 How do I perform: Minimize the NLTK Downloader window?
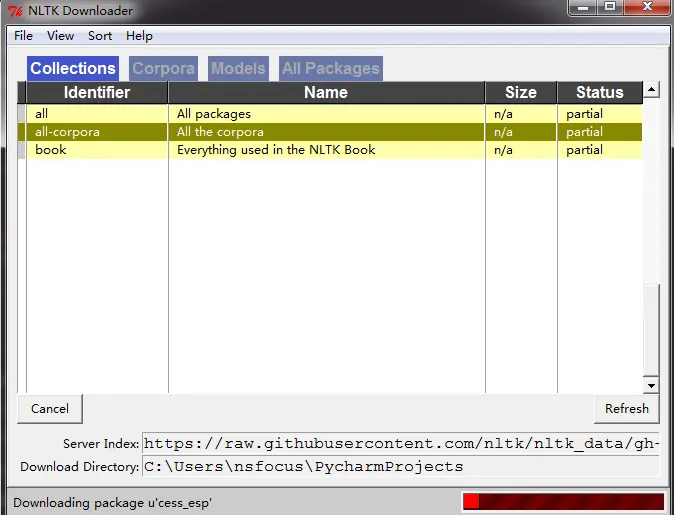click(x=583, y=7)
